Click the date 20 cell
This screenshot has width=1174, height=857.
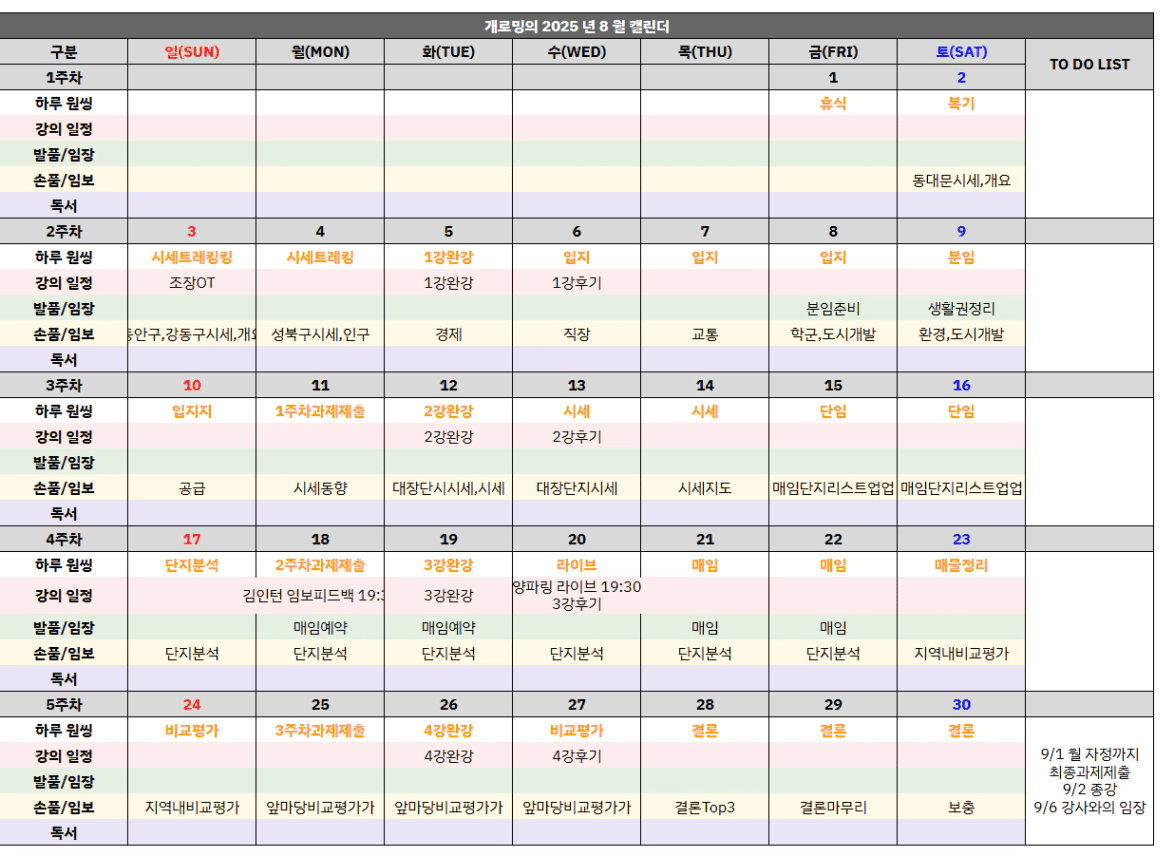coord(577,539)
